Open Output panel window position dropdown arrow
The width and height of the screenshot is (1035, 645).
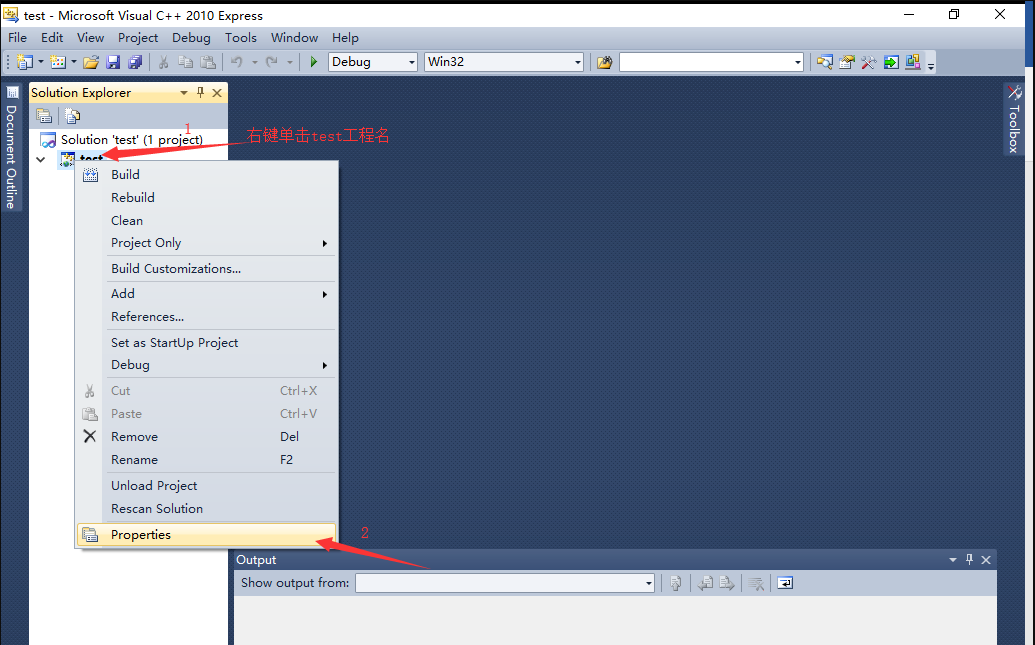point(952,560)
